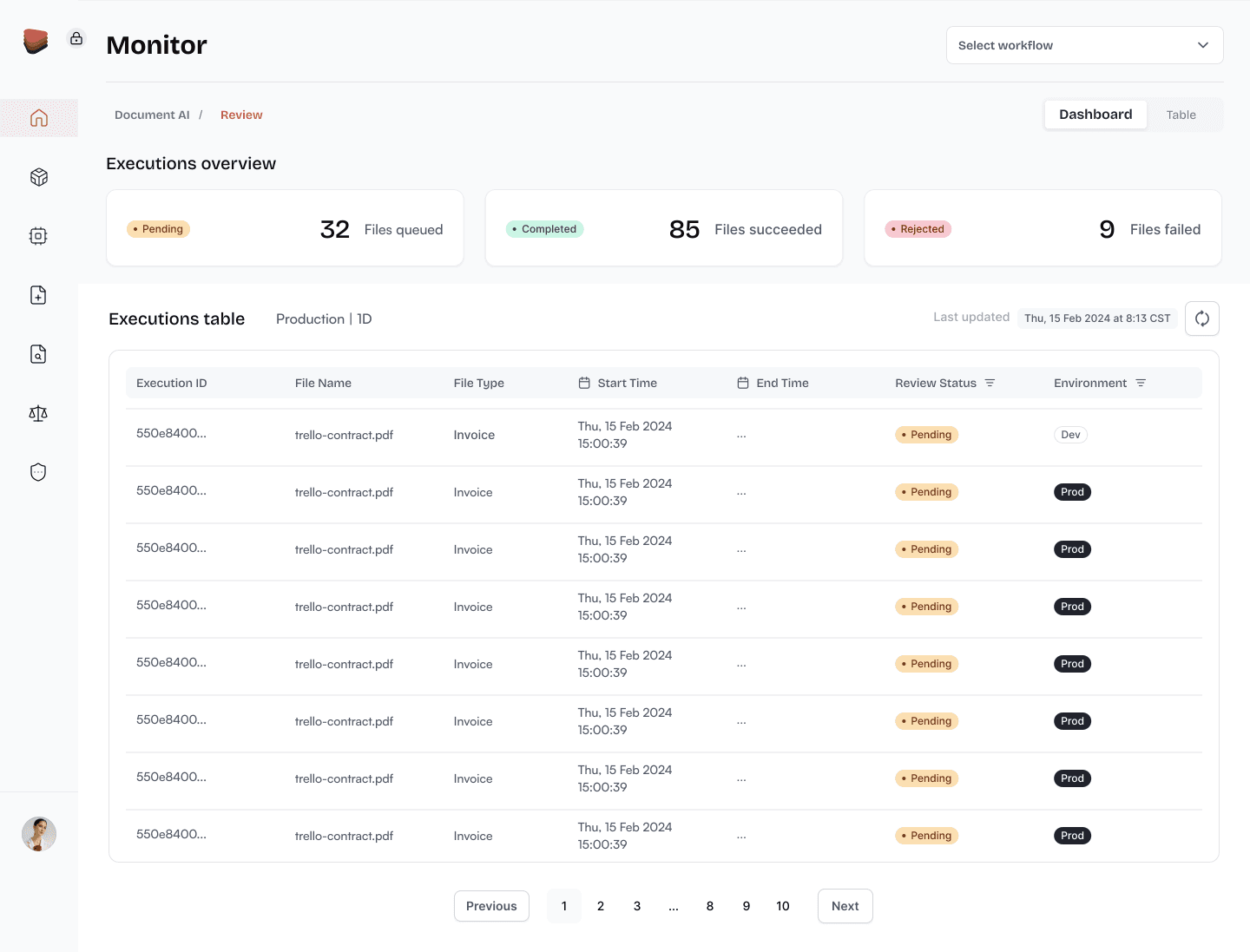
Task: Go to page 8
Action: click(710, 906)
